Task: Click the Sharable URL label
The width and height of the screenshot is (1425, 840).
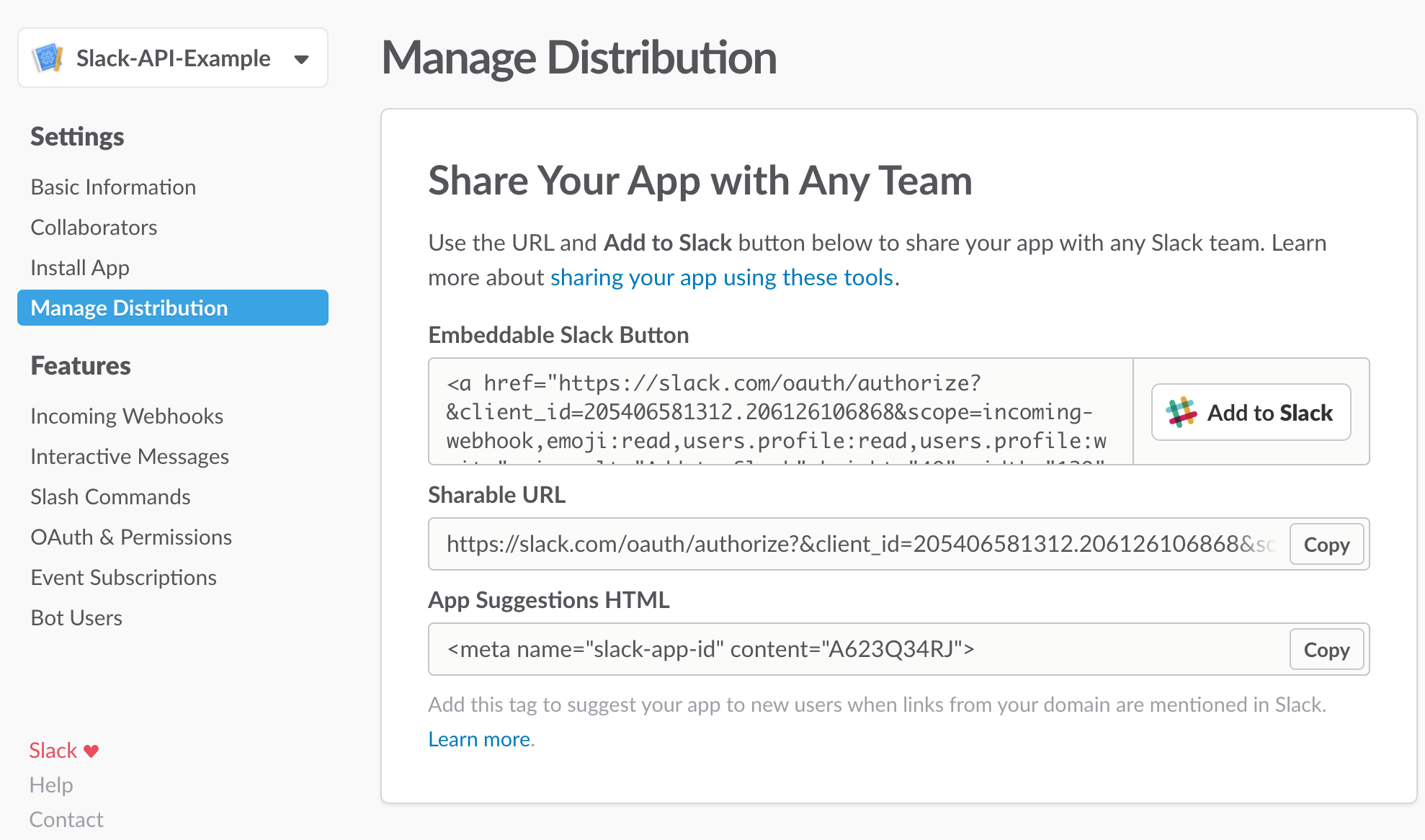Action: click(497, 495)
